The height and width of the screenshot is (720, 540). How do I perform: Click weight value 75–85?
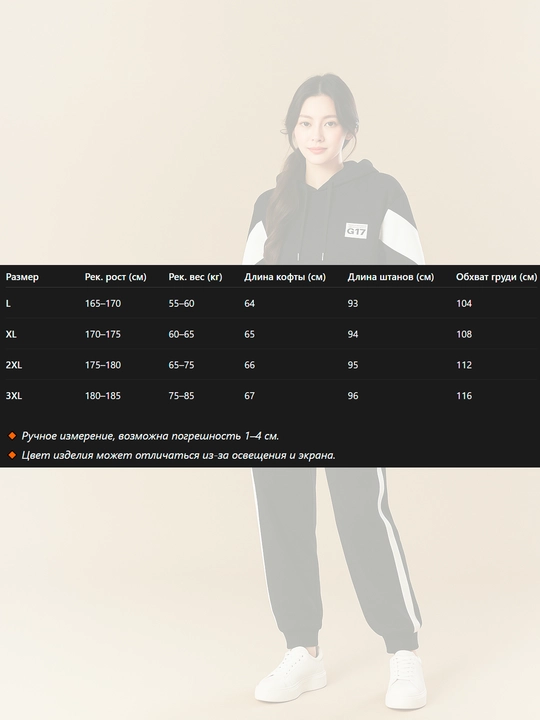click(181, 396)
